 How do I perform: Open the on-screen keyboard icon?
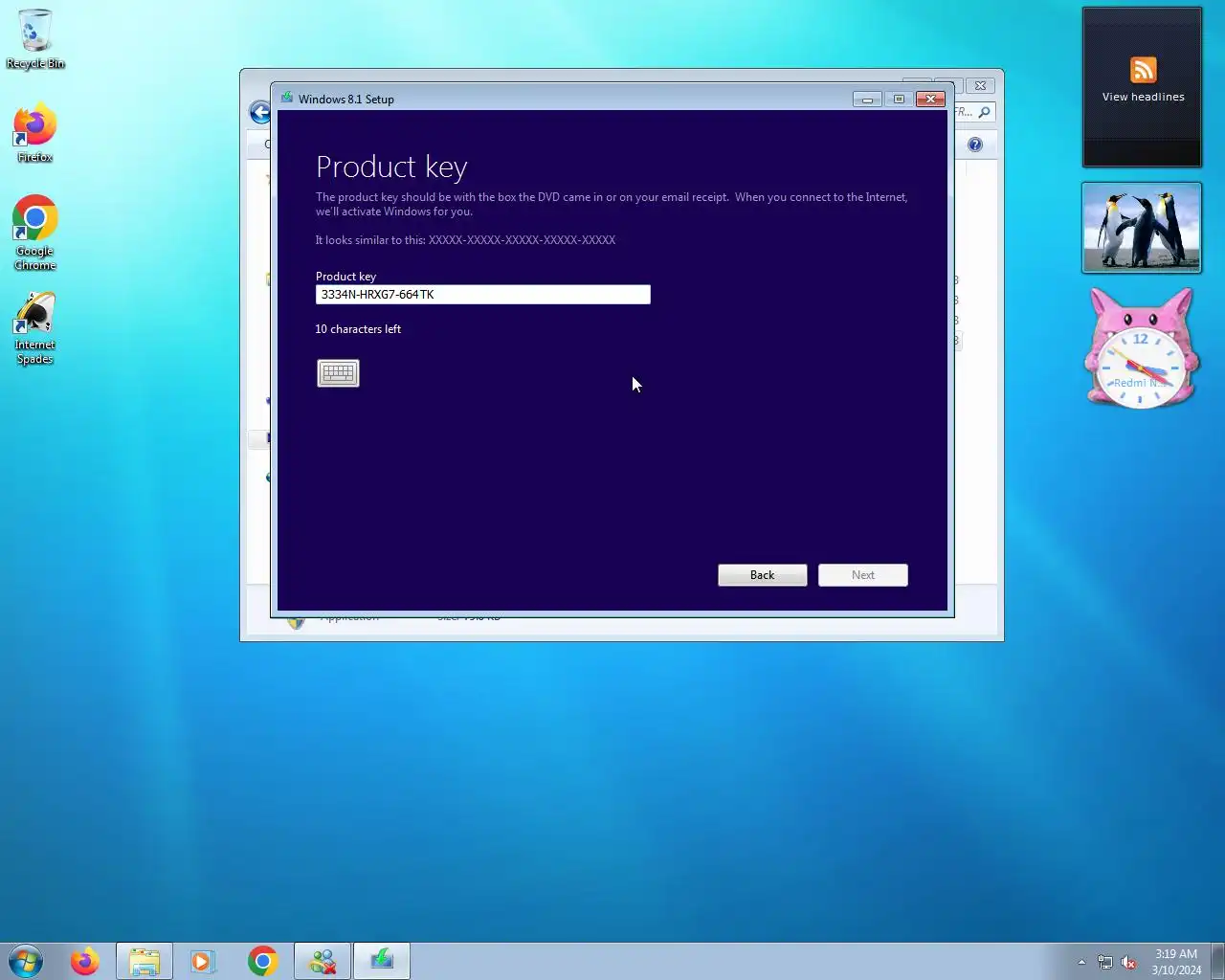(338, 373)
